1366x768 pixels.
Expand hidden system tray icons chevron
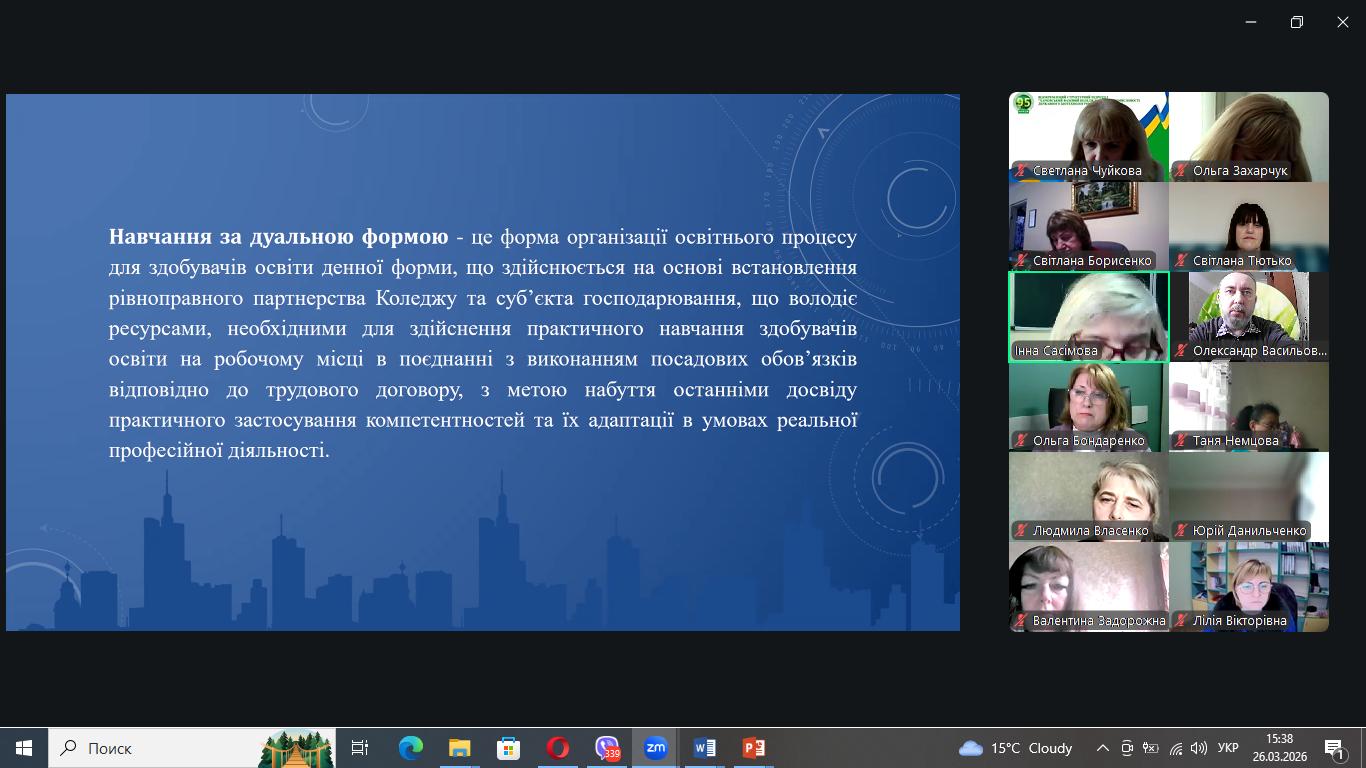1102,748
